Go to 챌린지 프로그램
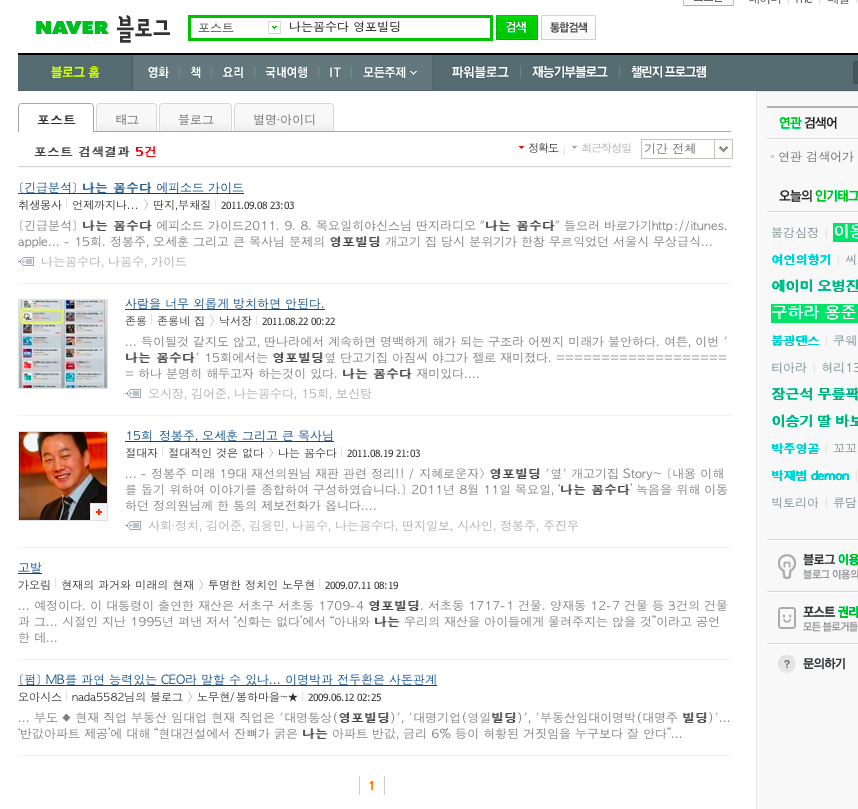Image resolution: width=858 pixels, height=809 pixels. click(x=669, y=72)
